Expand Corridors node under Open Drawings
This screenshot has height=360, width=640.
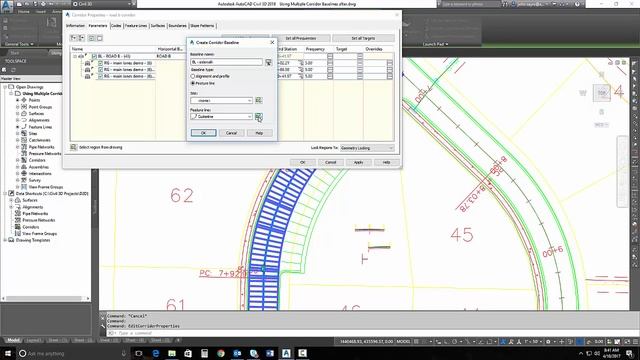click(18, 160)
